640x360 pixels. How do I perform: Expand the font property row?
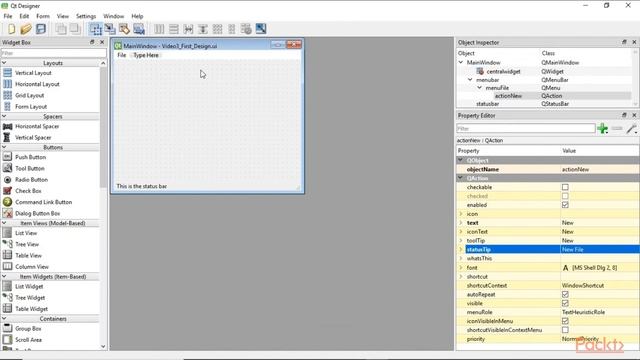[x=461, y=268]
